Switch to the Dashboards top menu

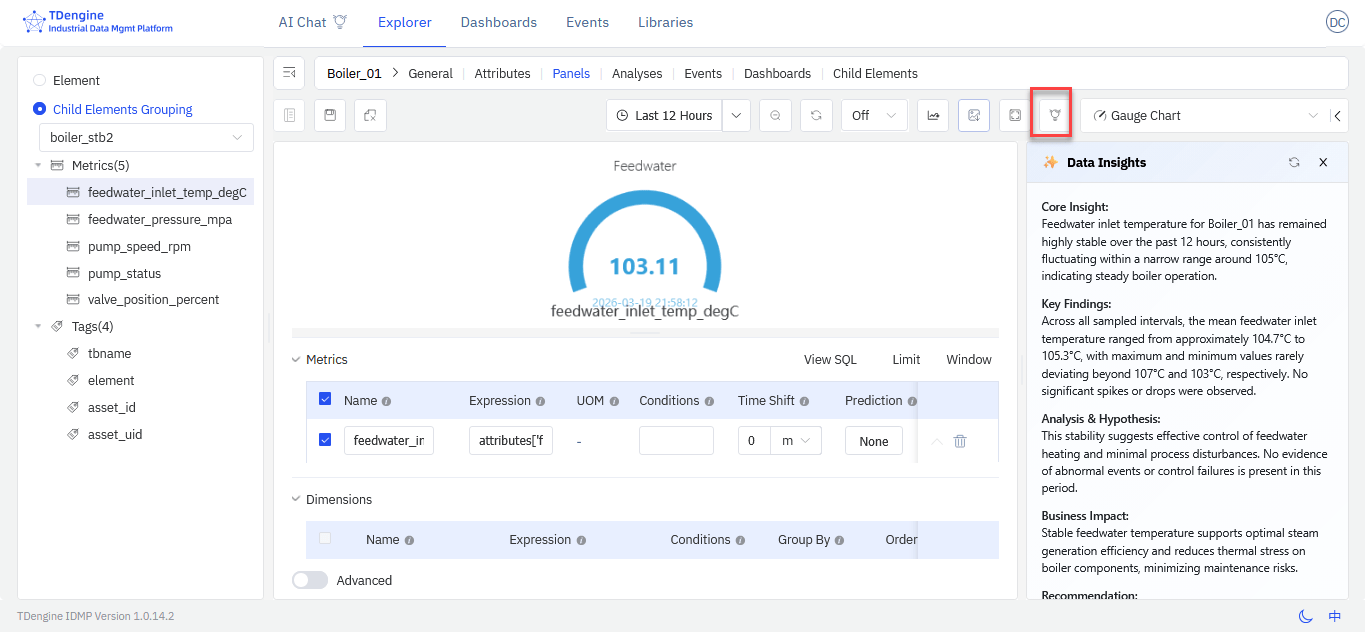(x=498, y=22)
